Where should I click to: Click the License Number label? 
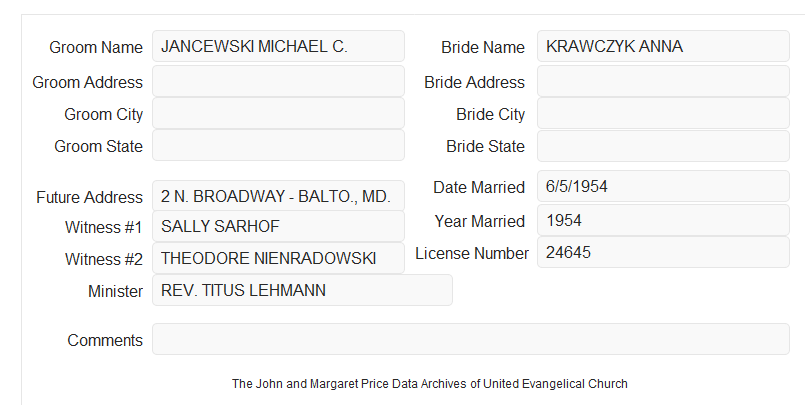(x=472, y=254)
